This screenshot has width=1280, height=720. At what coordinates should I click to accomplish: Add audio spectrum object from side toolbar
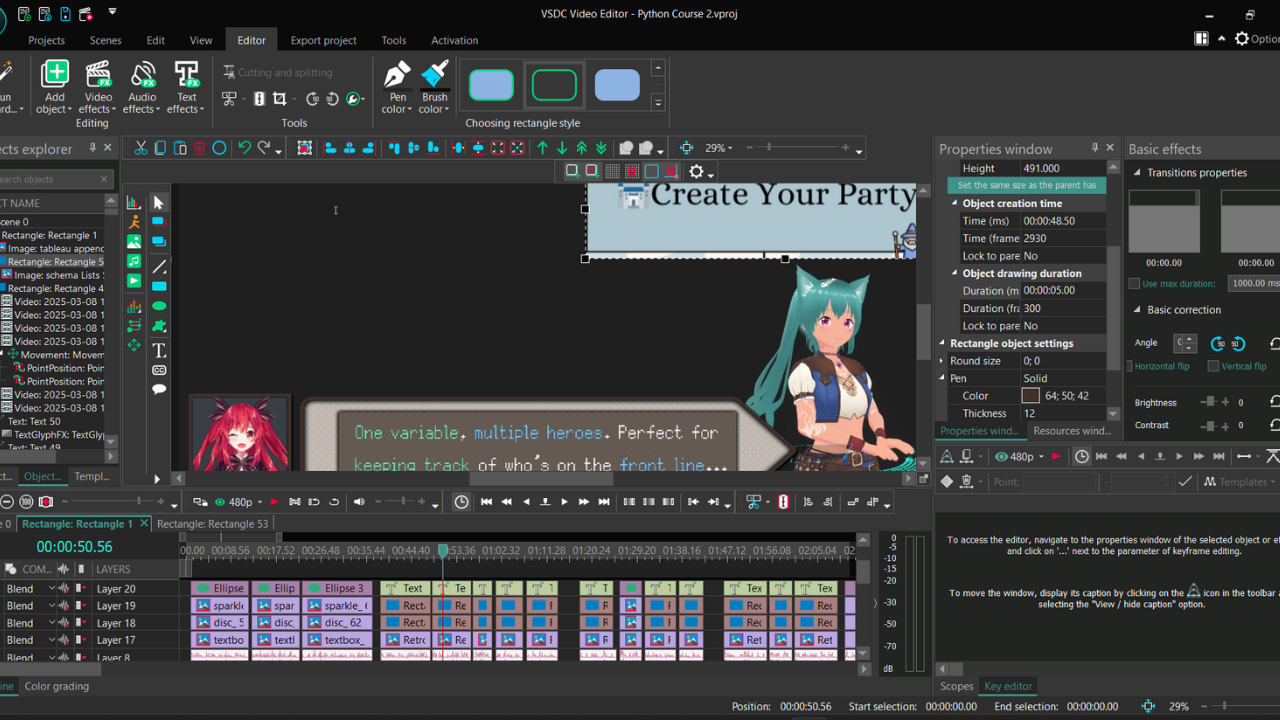coord(134,306)
